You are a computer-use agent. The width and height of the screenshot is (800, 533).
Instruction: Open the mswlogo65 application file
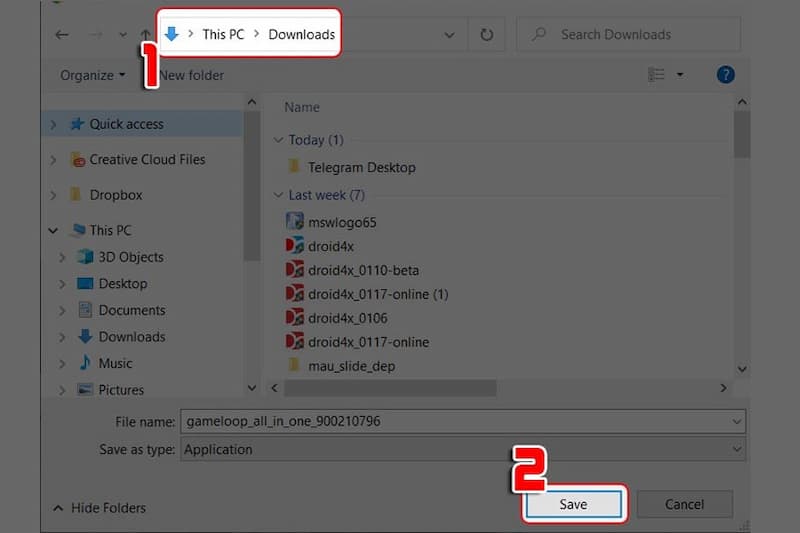(x=342, y=222)
